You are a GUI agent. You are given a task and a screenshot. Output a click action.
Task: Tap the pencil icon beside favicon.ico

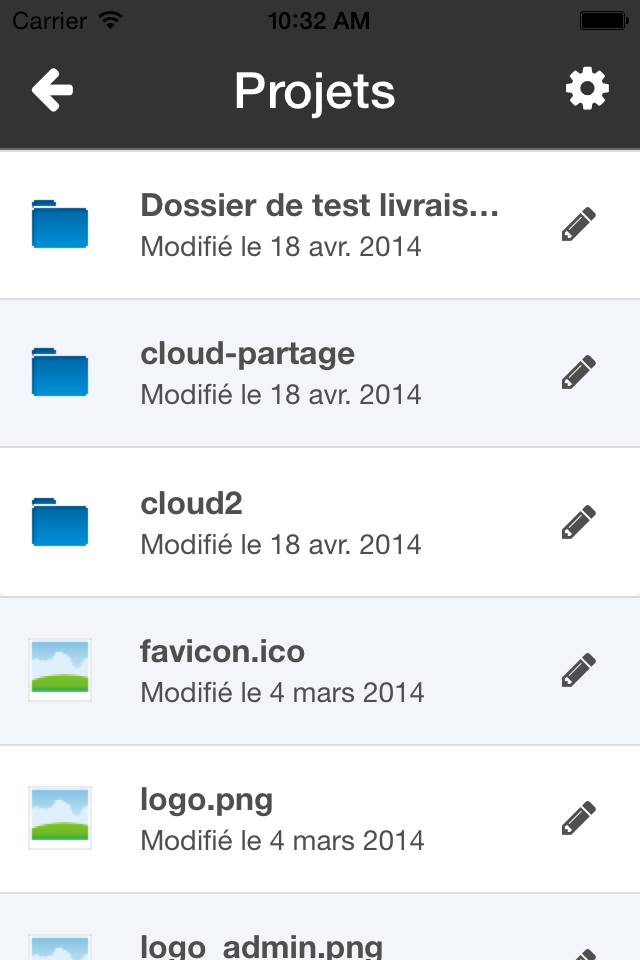pyautogui.click(x=579, y=670)
